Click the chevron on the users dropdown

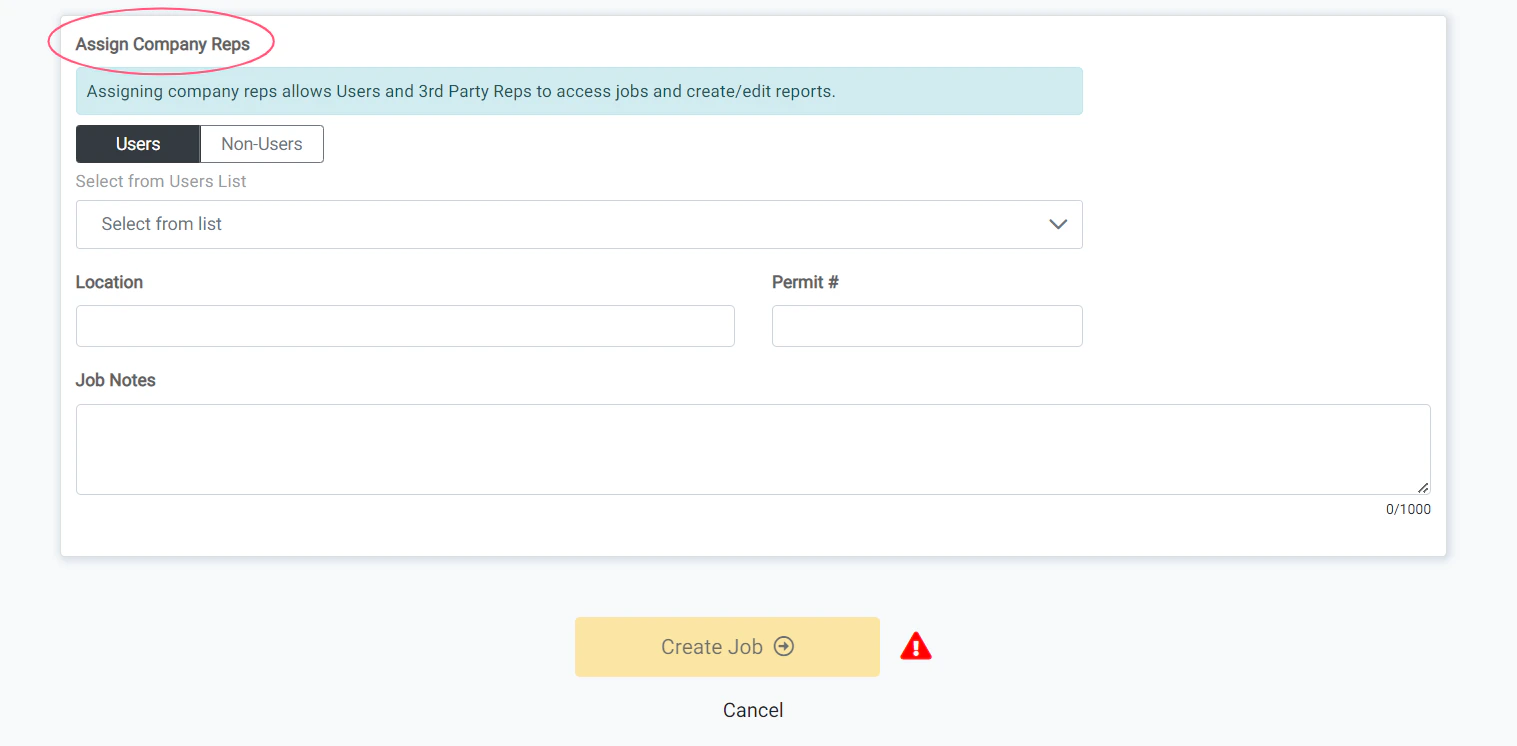pyautogui.click(x=1058, y=224)
